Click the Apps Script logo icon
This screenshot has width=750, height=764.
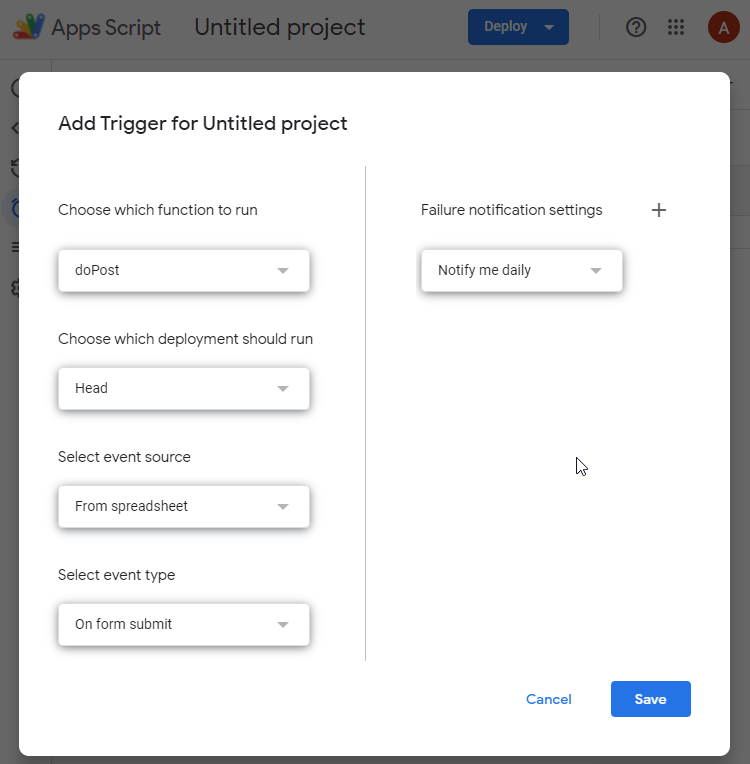click(29, 27)
